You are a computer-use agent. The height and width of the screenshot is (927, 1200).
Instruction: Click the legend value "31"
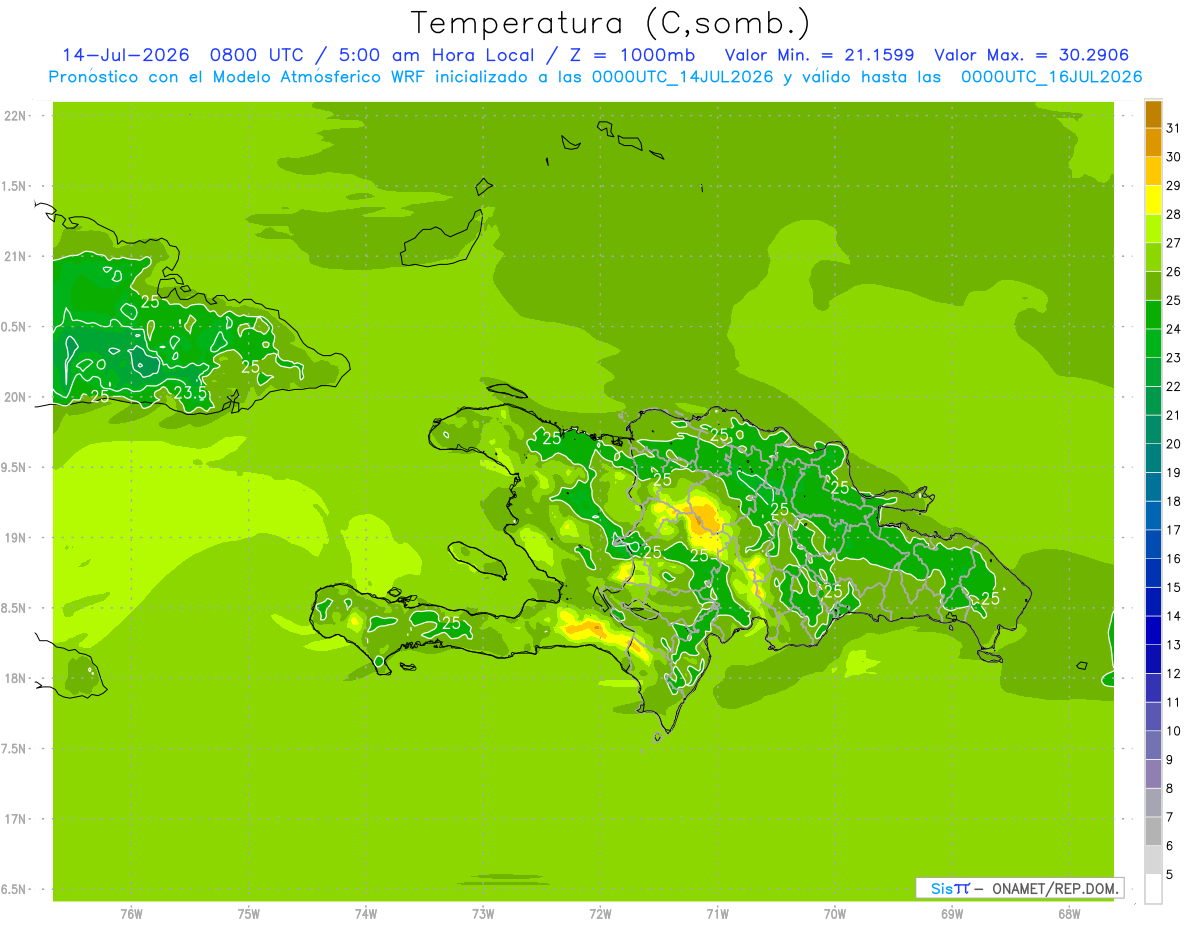(x=1174, y=128)
